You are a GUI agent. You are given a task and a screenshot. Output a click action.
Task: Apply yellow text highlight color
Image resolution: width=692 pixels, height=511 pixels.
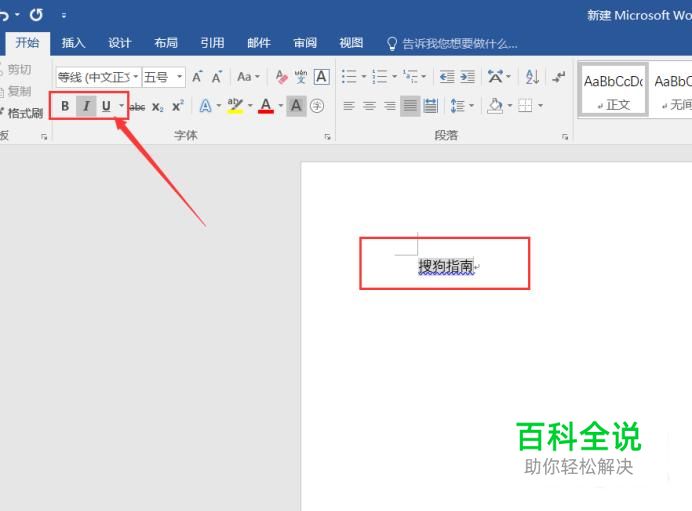pos(235,106)
